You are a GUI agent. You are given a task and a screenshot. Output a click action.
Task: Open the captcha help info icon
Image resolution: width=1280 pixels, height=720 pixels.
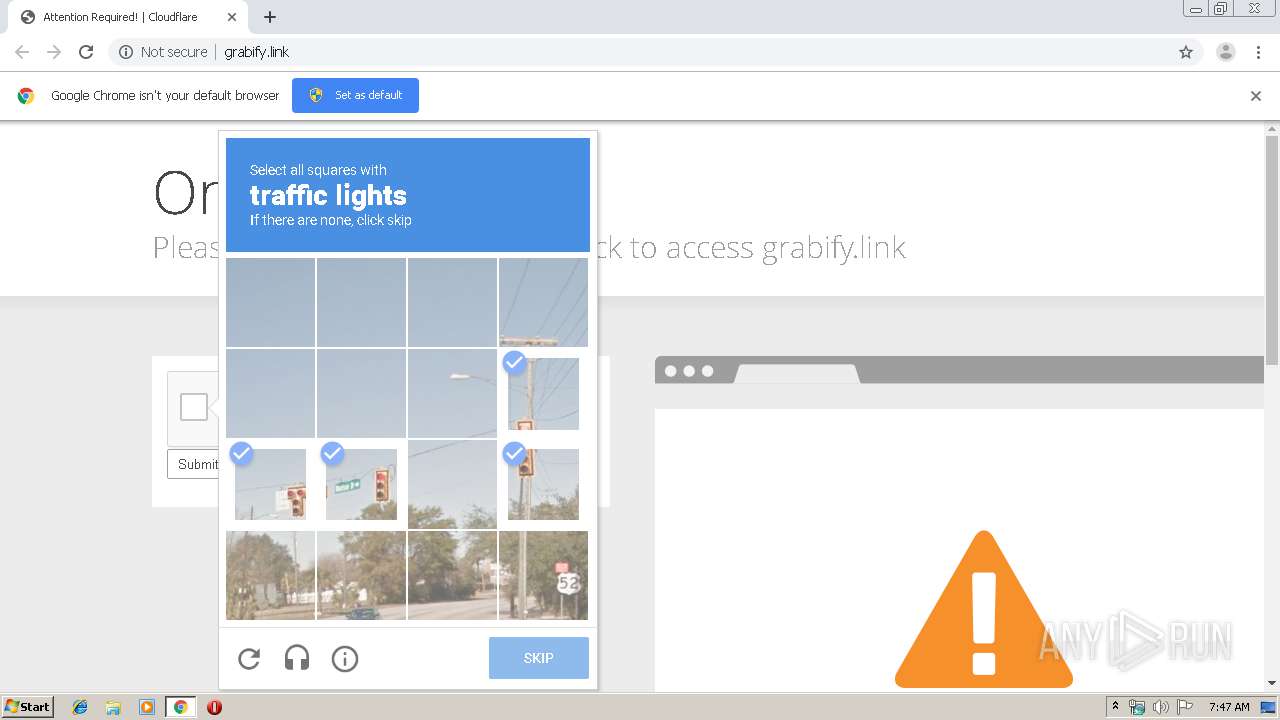point(345,658)
